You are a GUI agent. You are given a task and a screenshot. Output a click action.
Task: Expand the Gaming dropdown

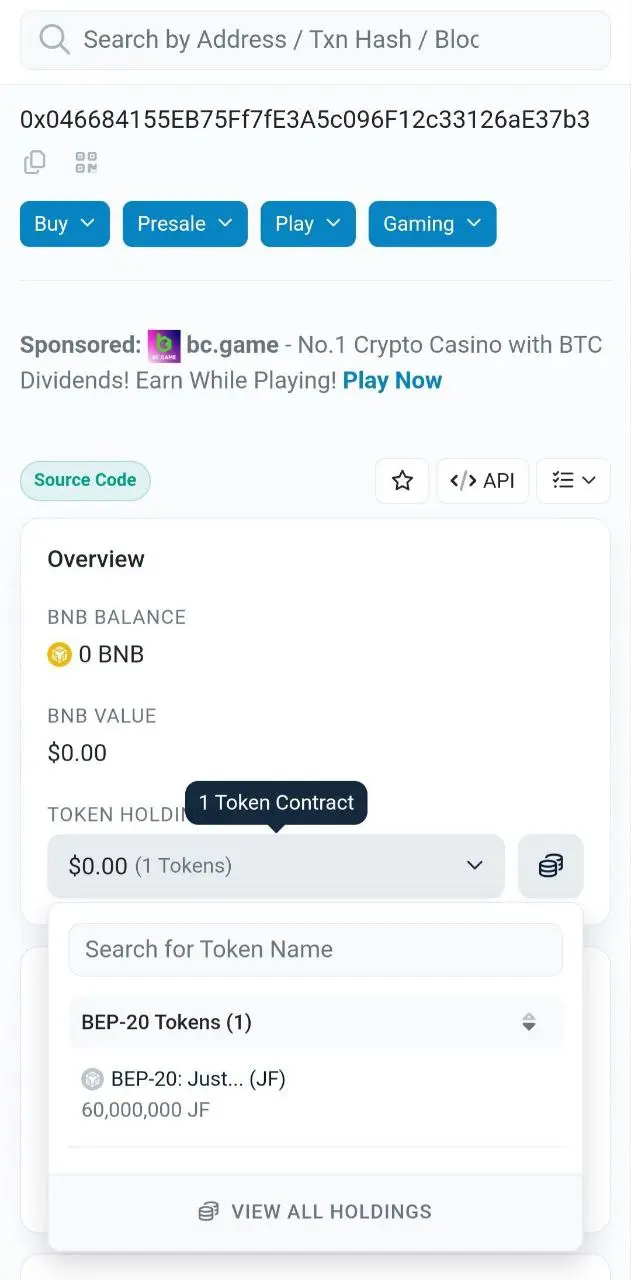click(x=433, y=224)
